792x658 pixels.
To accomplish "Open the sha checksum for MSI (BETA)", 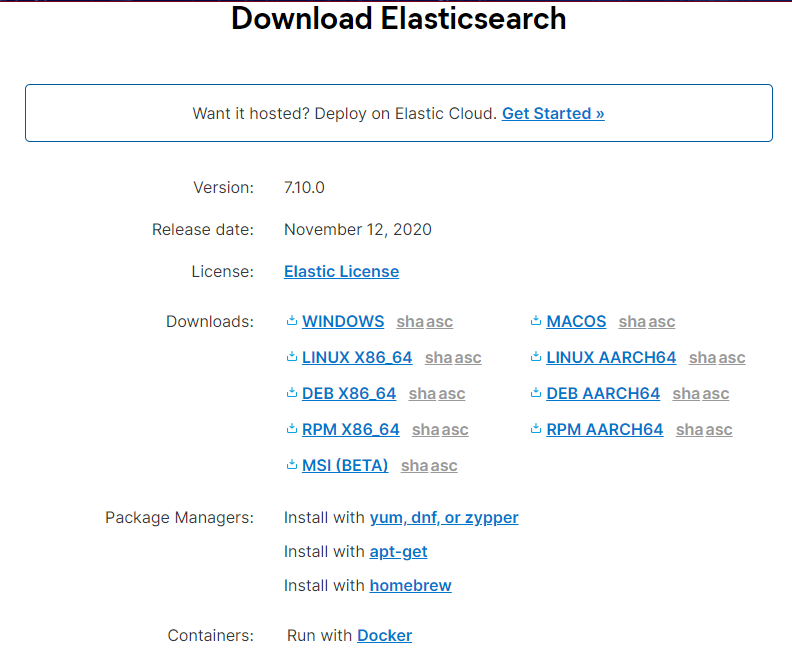I will tap(415, 466).
